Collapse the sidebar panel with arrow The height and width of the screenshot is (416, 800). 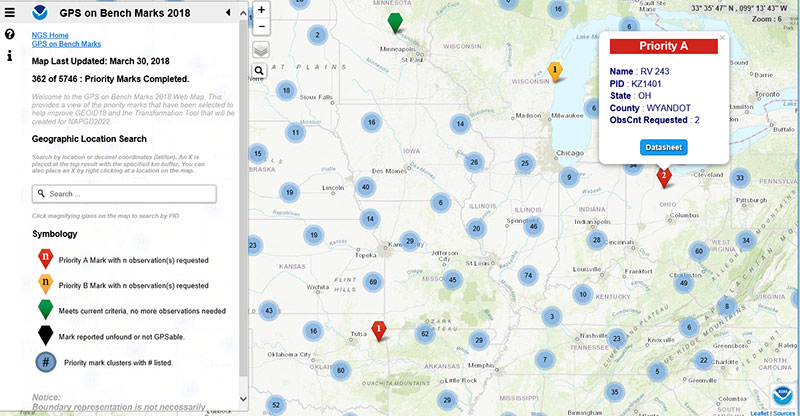tap(228, 13)
